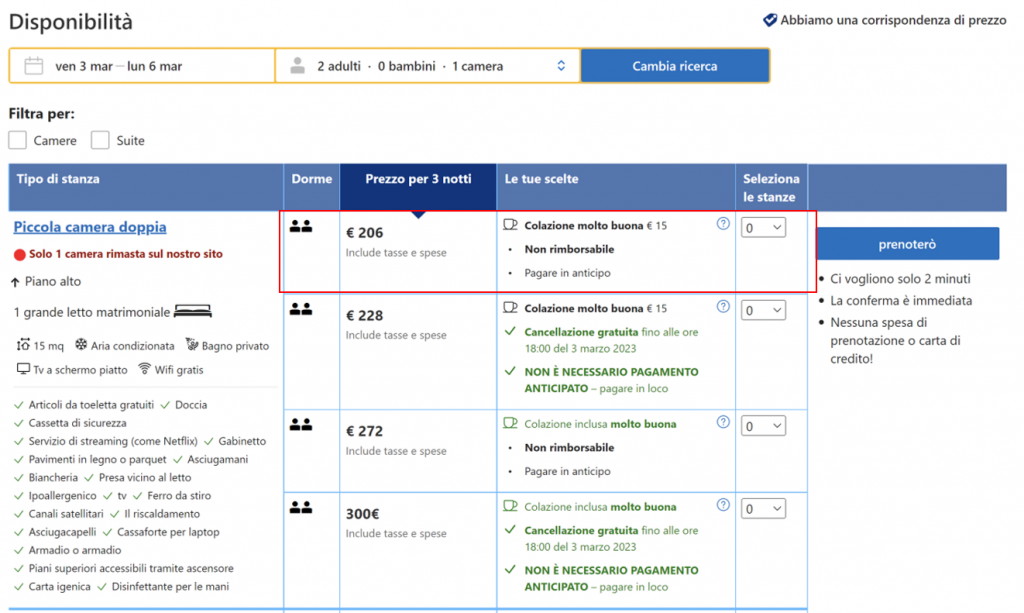
Task: Open room quantity dropdown for 300€ rate
Action: pos(764,509)
